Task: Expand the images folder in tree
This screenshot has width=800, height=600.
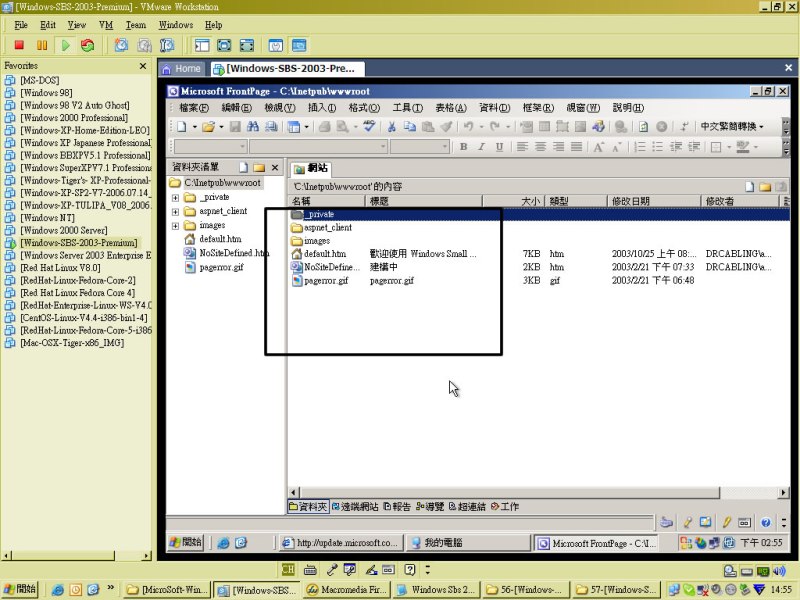Action: click(176, 226)
